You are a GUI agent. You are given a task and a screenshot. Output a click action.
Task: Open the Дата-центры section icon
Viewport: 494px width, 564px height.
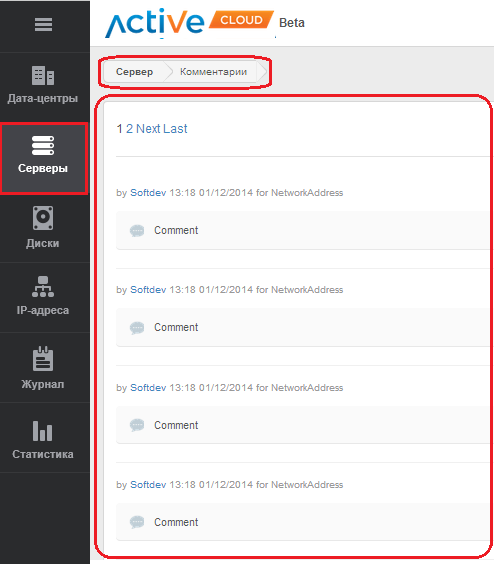43,76
